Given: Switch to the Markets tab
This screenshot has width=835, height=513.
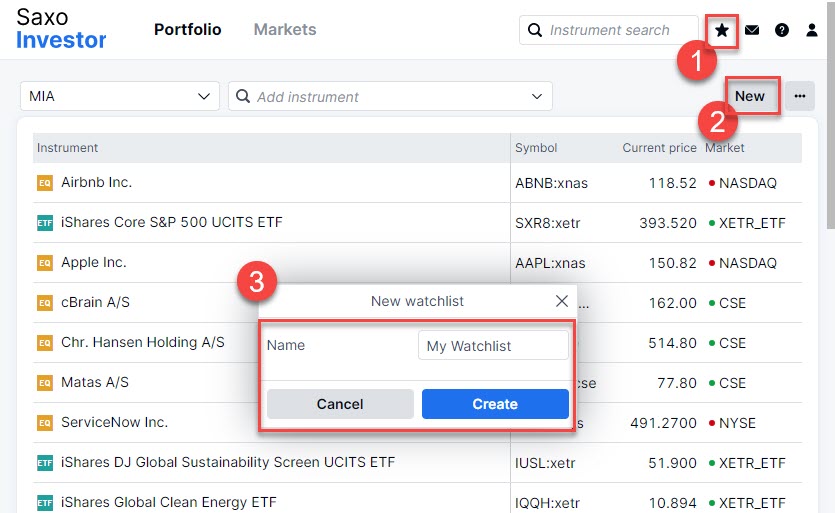Looking at the screenshot, I should coord(285,30).
